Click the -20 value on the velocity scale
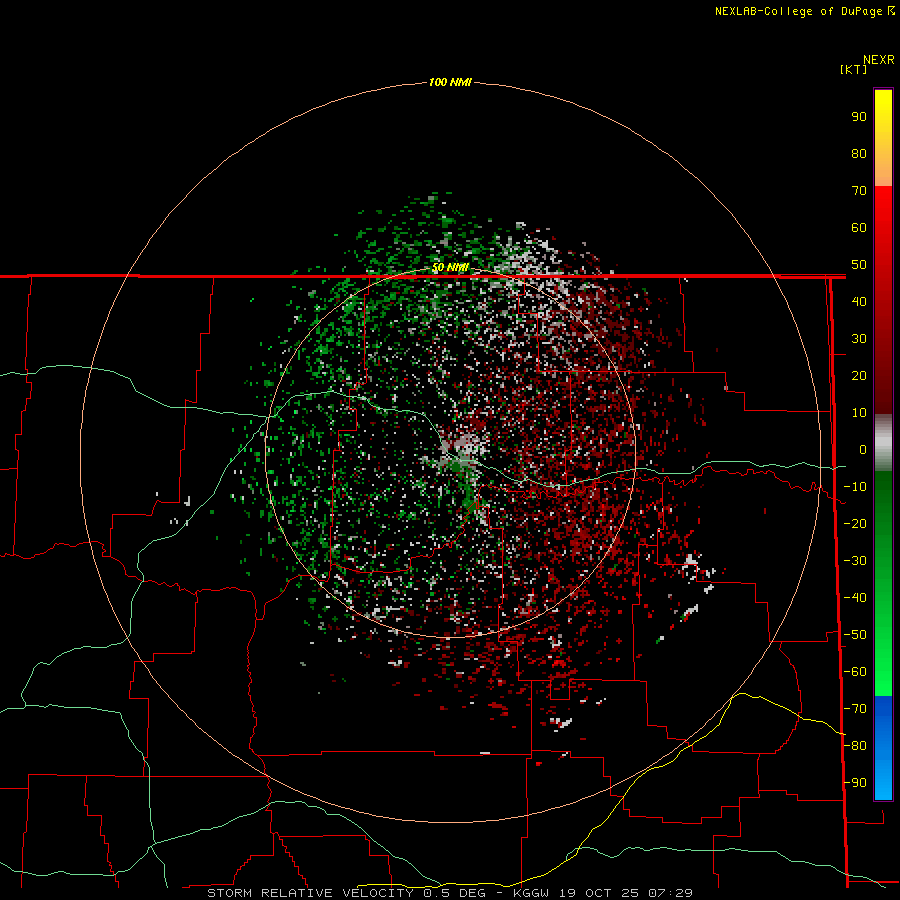The image size is (900, 900). (x=855, y=523)
